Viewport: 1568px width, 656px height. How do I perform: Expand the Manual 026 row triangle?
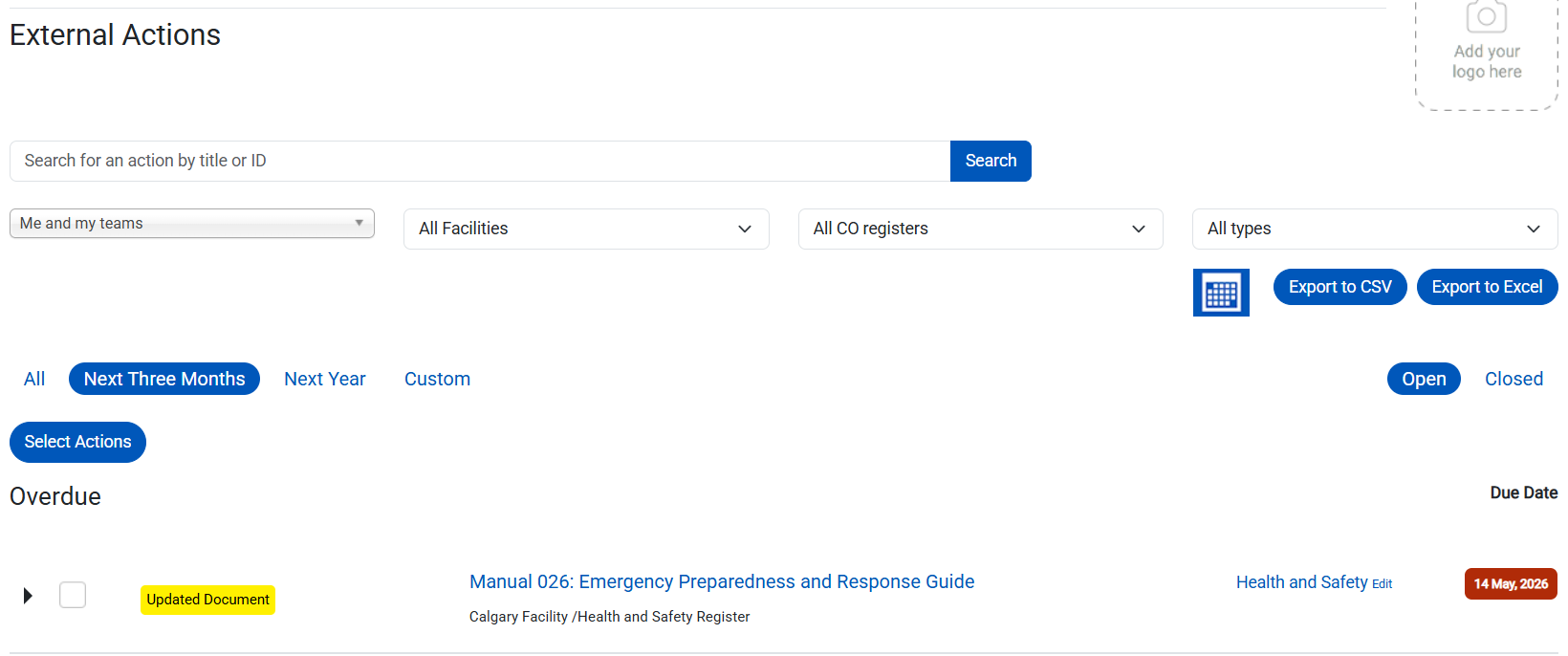tap(28, 596)
